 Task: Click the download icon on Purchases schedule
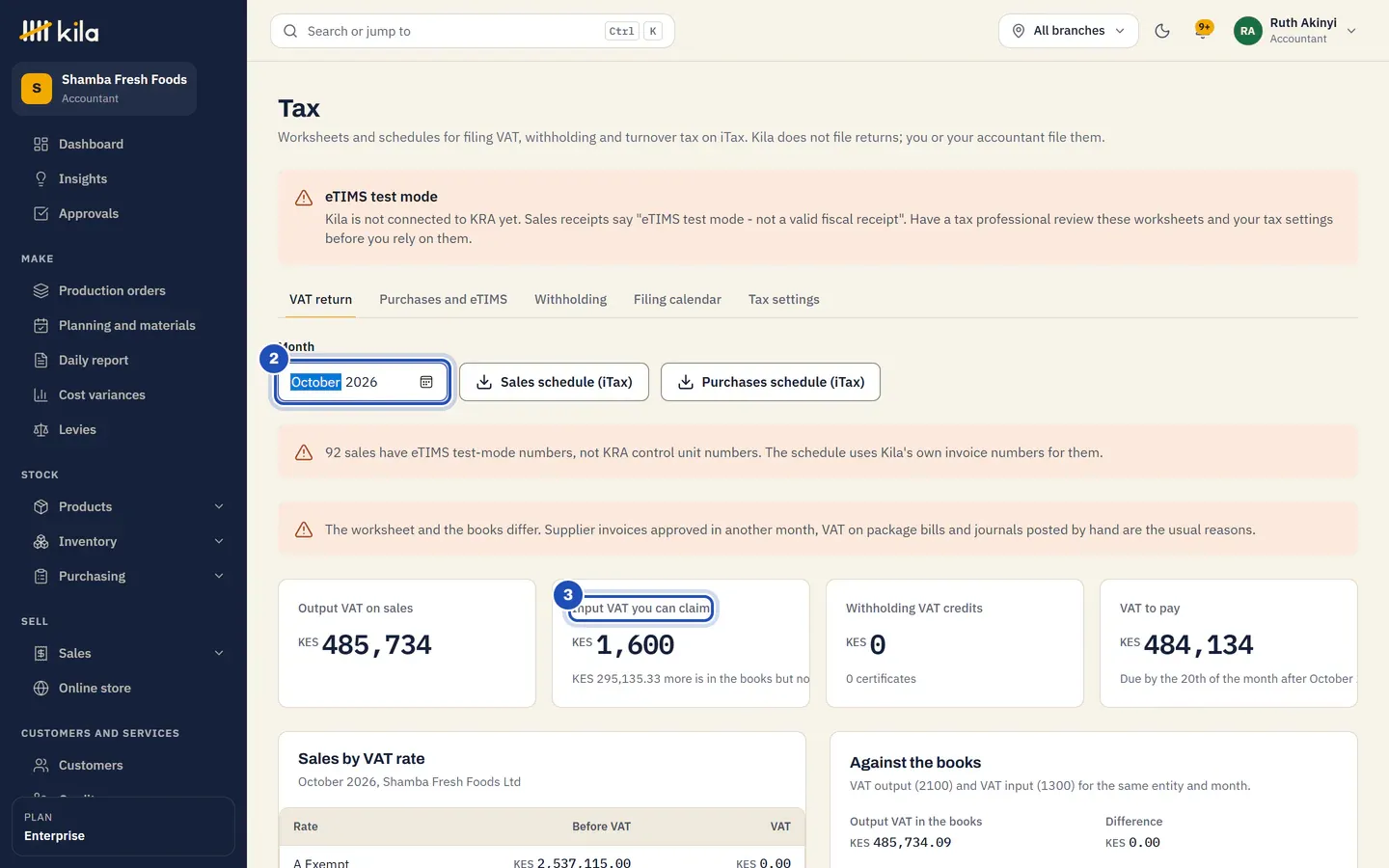click(686, 382)
